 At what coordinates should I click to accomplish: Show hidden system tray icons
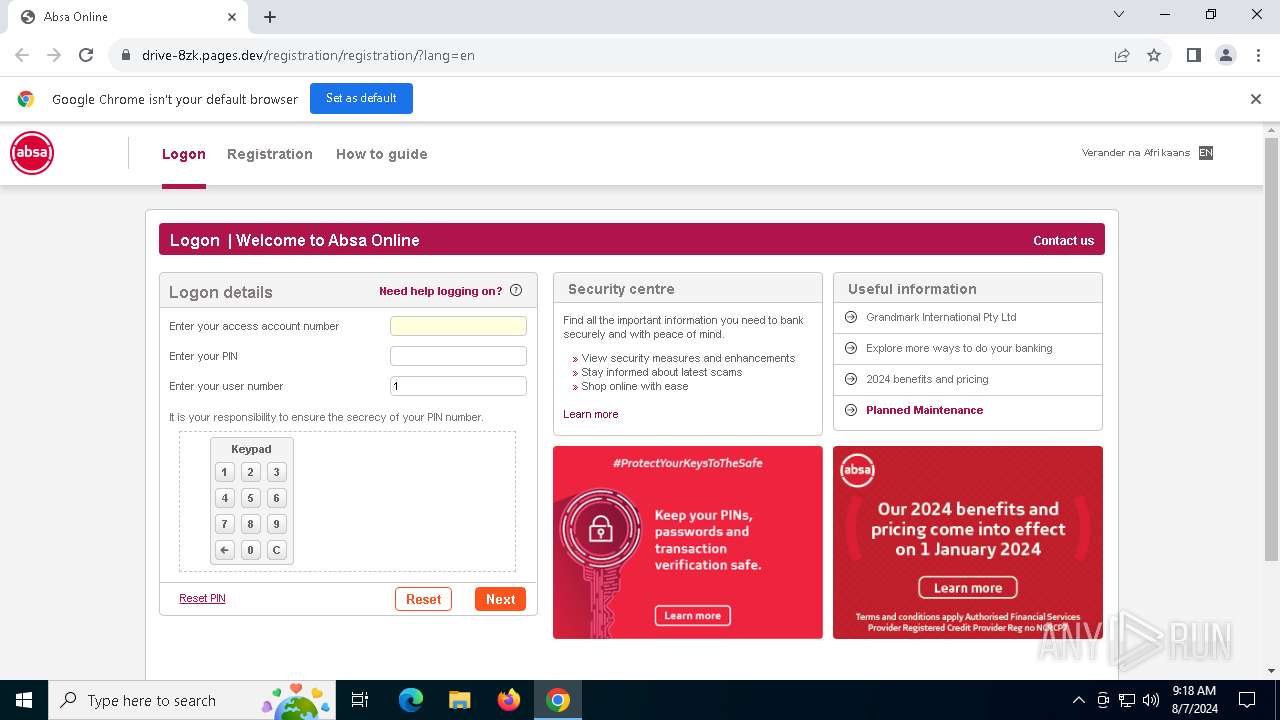pos(1078,700)
